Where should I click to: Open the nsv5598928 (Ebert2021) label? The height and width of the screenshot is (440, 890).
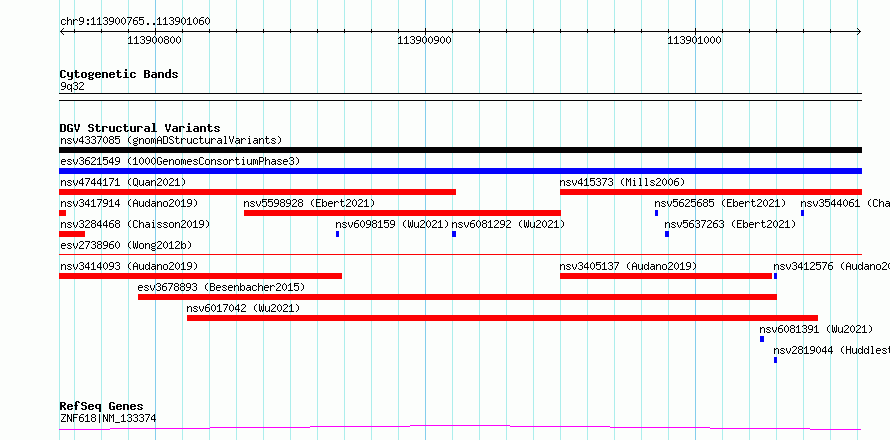click(309, 203)
